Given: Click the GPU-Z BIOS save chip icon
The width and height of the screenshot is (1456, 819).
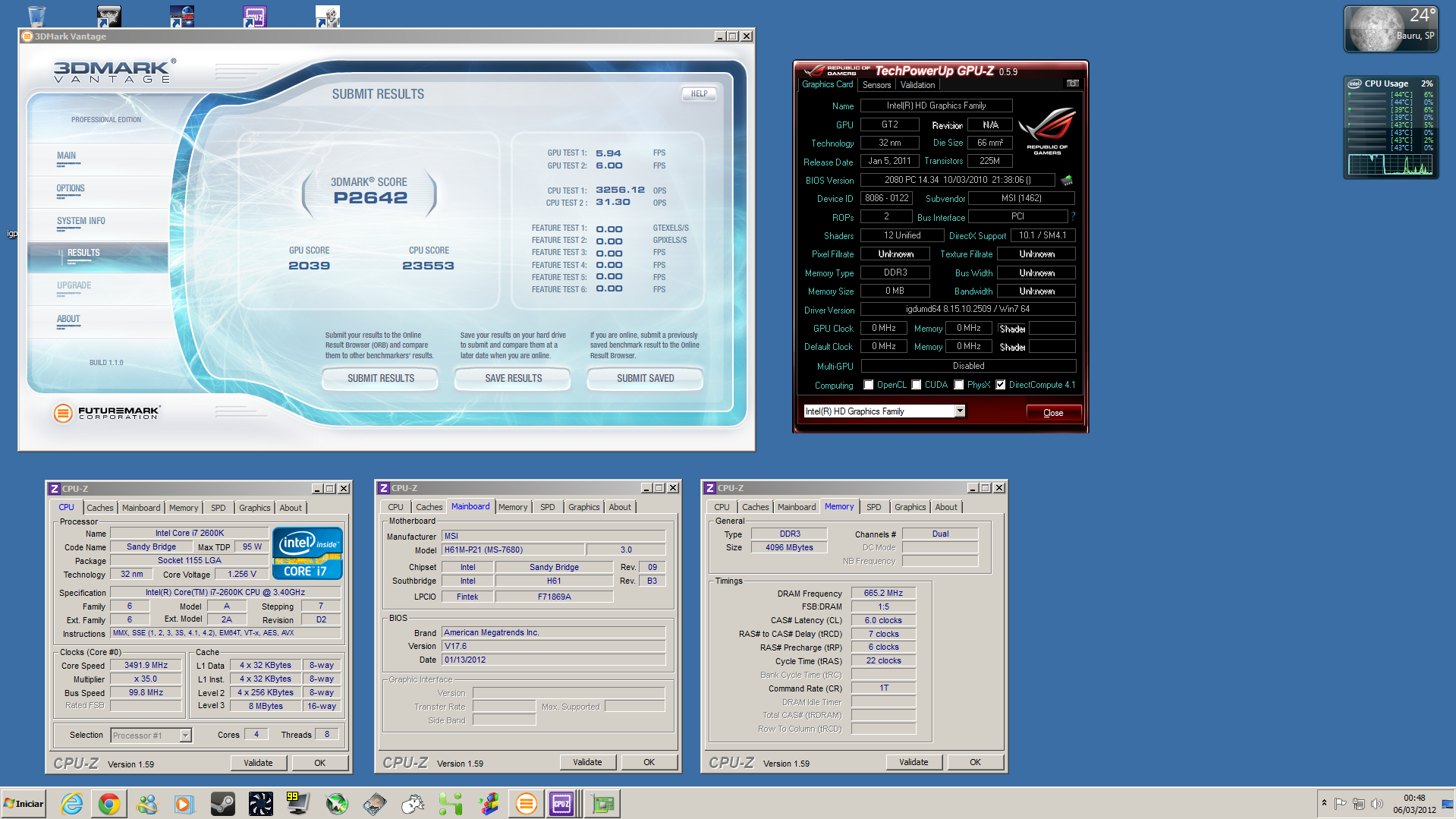Looking at the screenshot, I should 1067,181.
